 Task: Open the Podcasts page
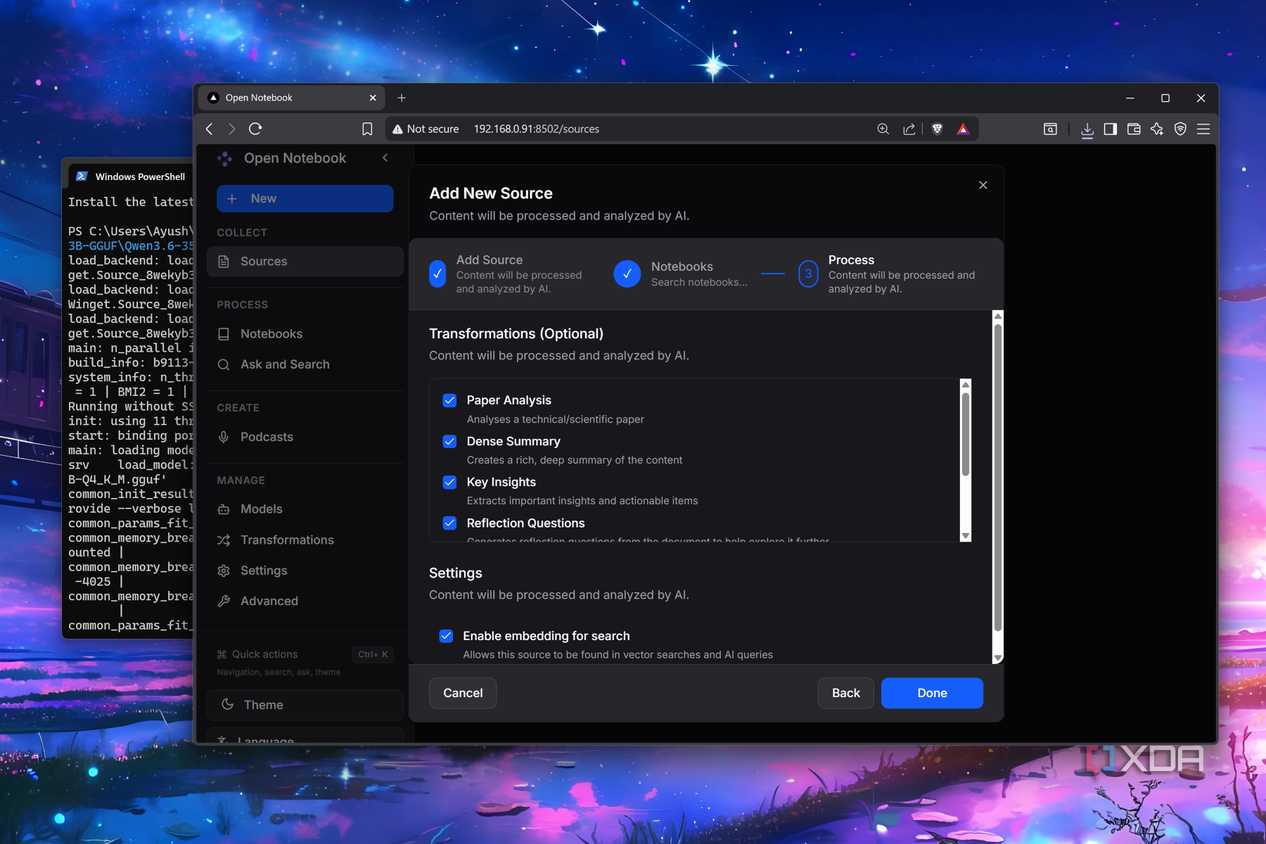click(305, 437)
